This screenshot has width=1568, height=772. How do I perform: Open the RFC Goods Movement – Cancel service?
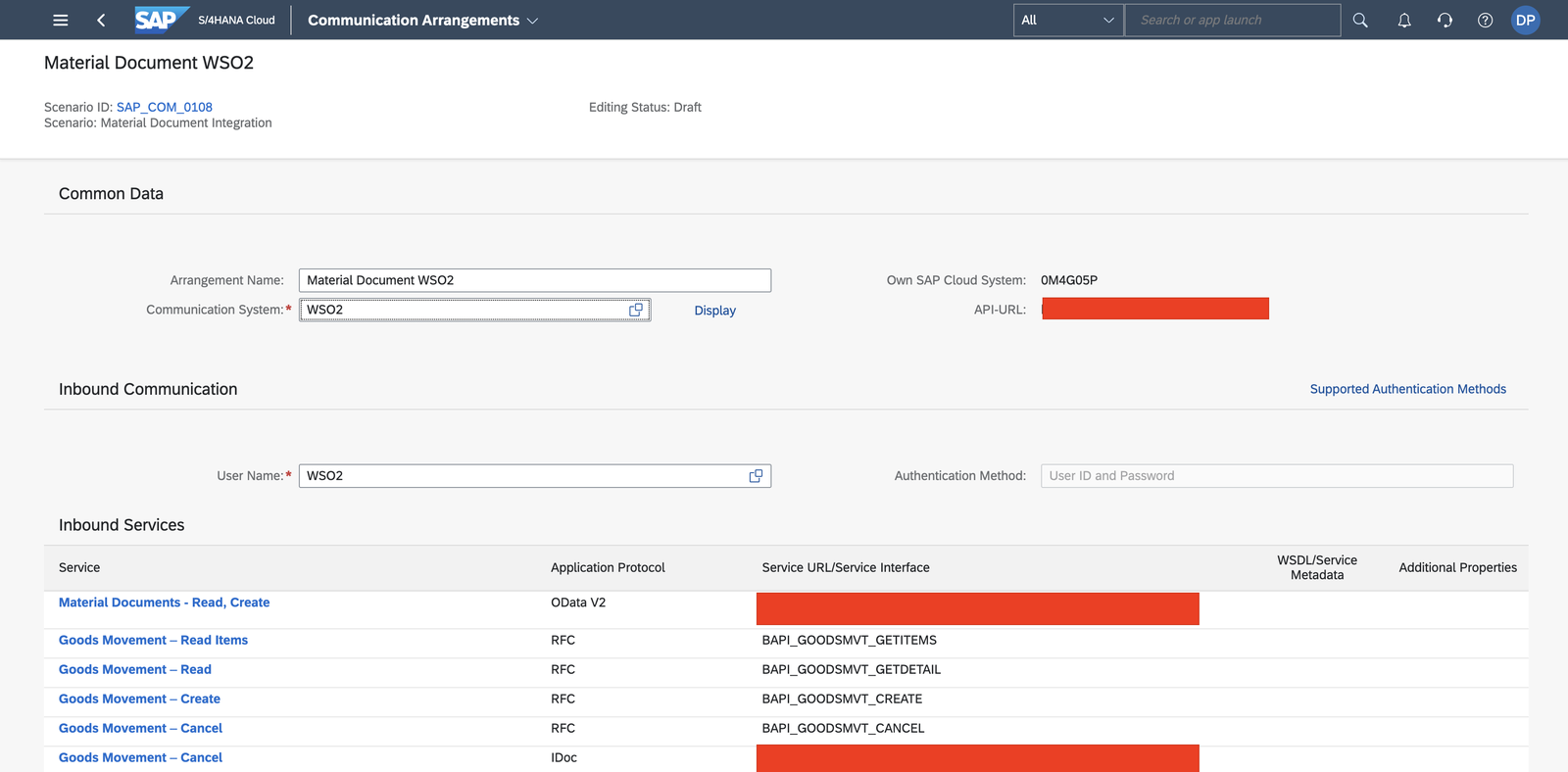pyautogui.click(x=140, y=728)
